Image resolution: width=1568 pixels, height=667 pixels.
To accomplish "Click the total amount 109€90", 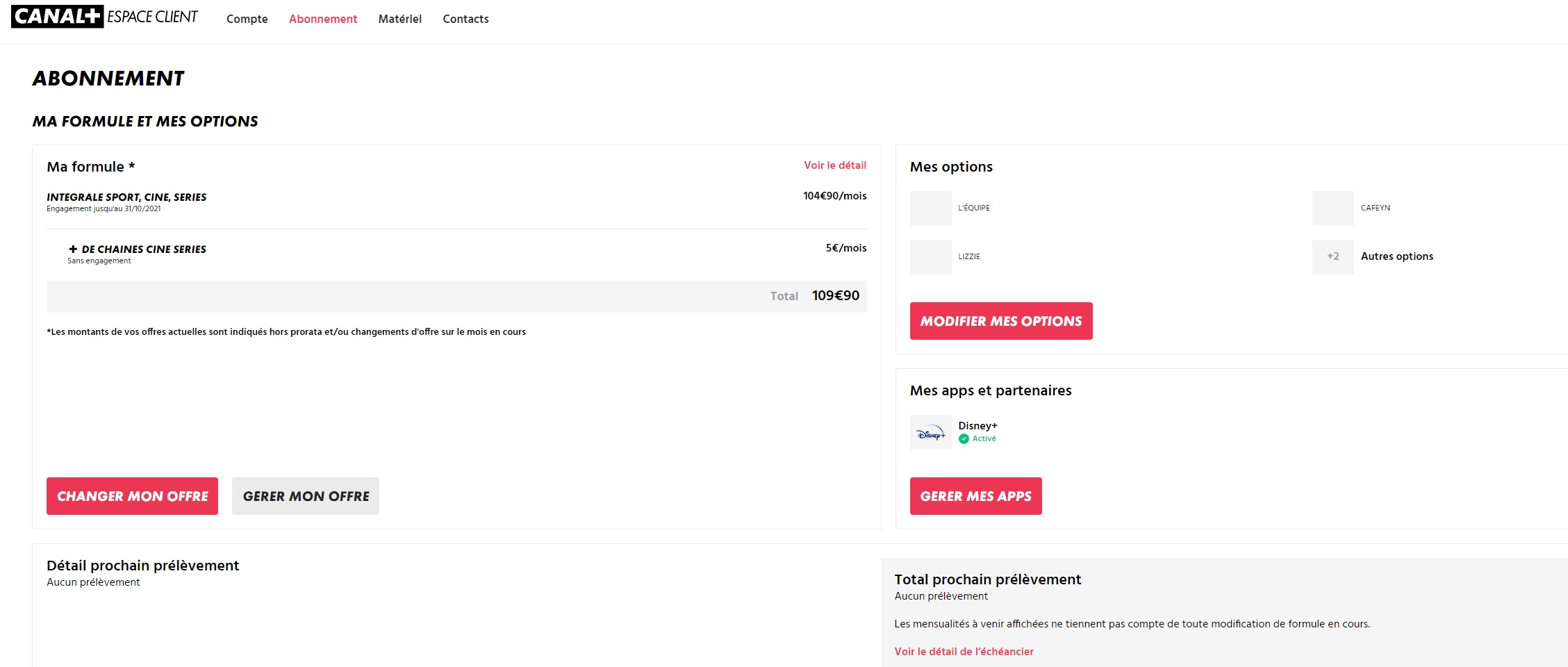I will pos(835,295).
